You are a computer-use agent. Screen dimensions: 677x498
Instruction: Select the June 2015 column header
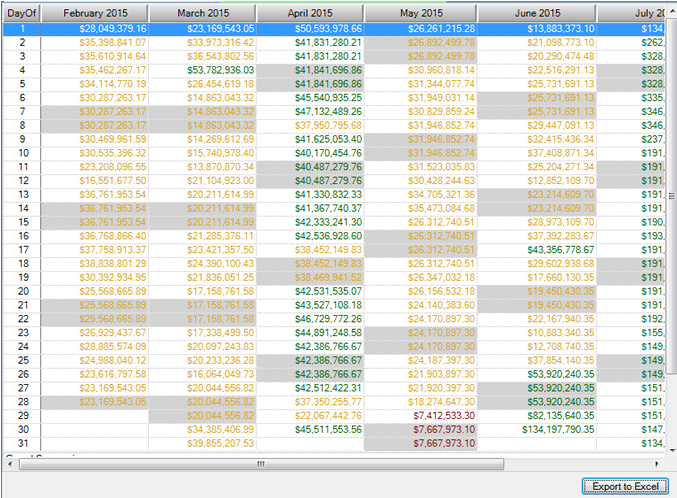(537, 13)
